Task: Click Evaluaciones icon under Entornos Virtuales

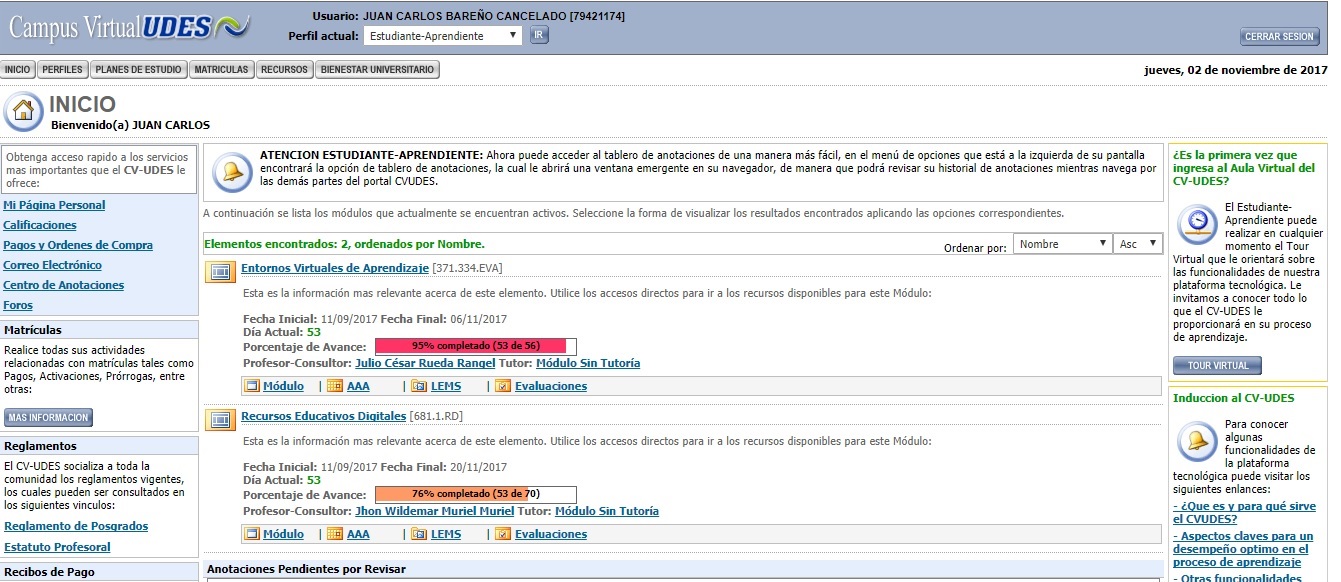Action: [x=503, y=386]
